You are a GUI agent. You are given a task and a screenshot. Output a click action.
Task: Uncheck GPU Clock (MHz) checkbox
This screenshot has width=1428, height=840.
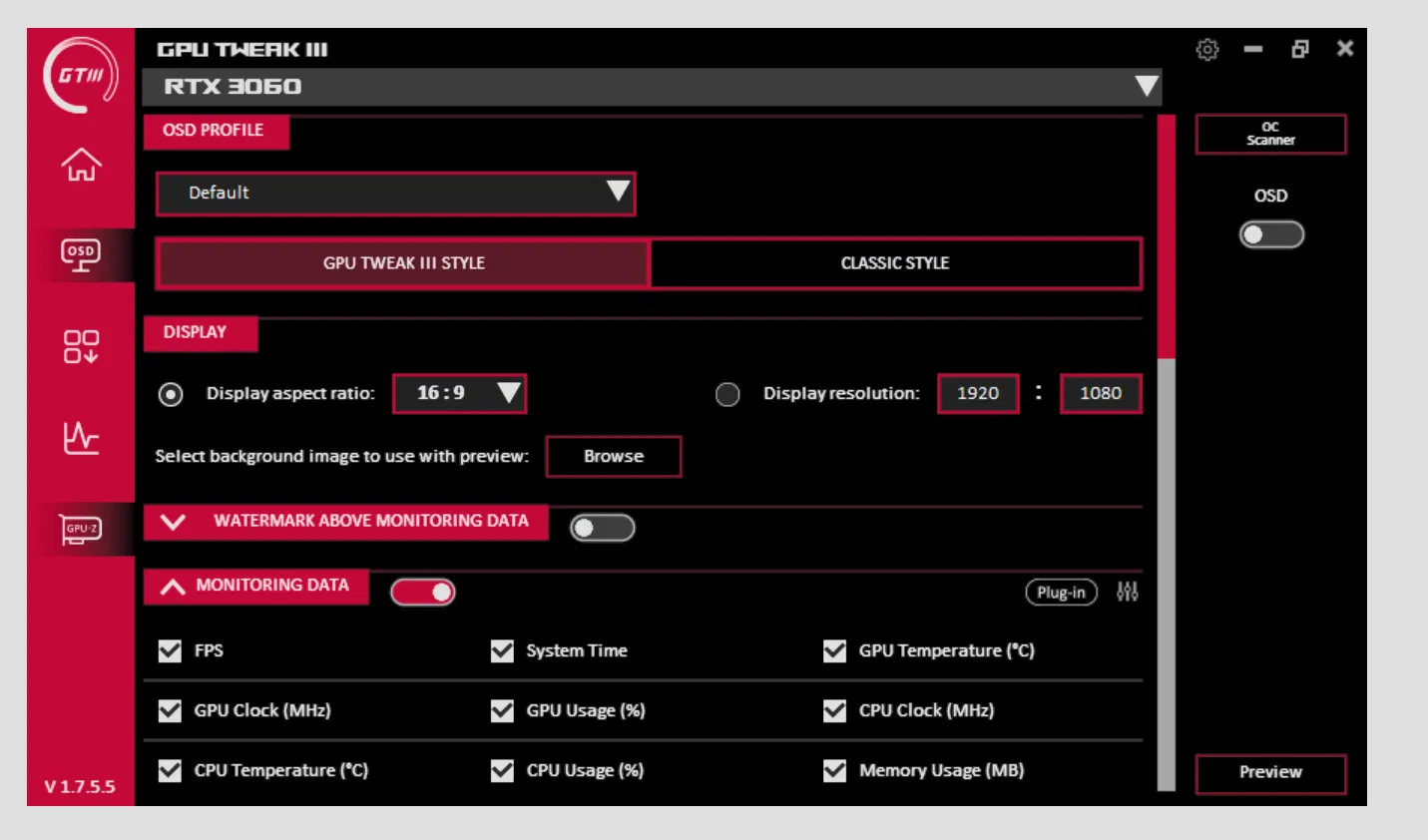tap(170, 710)
